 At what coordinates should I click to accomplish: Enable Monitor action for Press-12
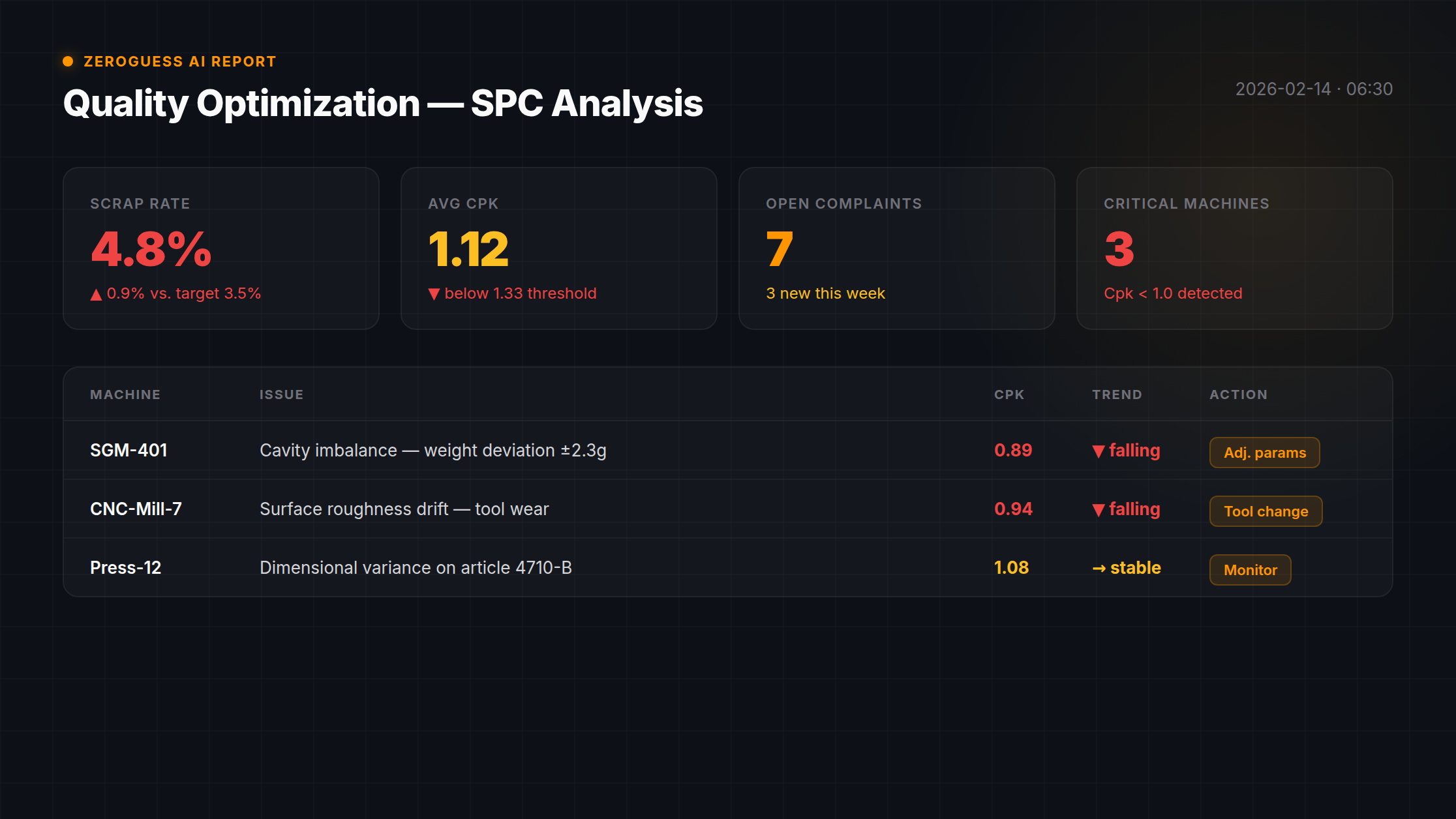1249,570
